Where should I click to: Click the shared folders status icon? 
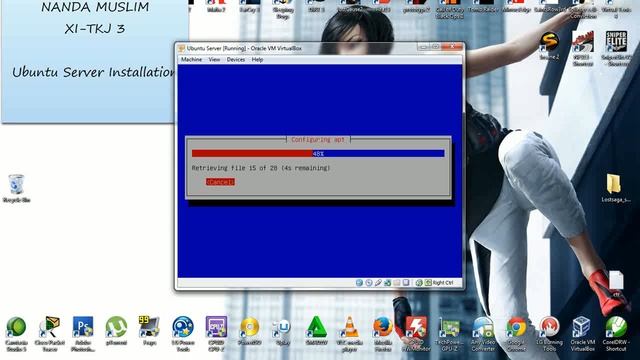tap(397, 282)
